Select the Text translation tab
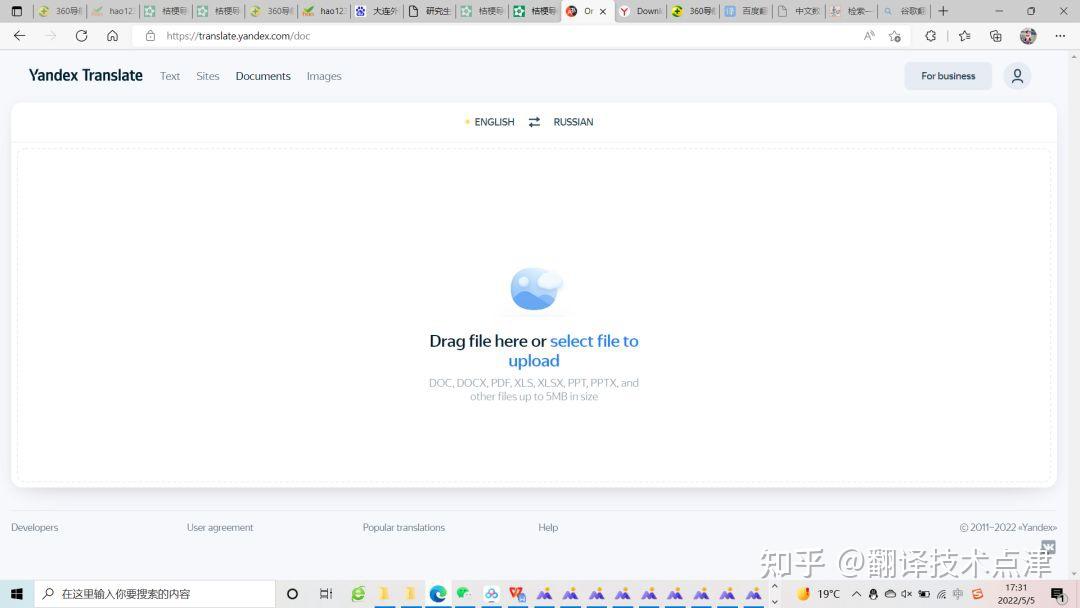1080x608 pixels. click(x=170, y=76)
